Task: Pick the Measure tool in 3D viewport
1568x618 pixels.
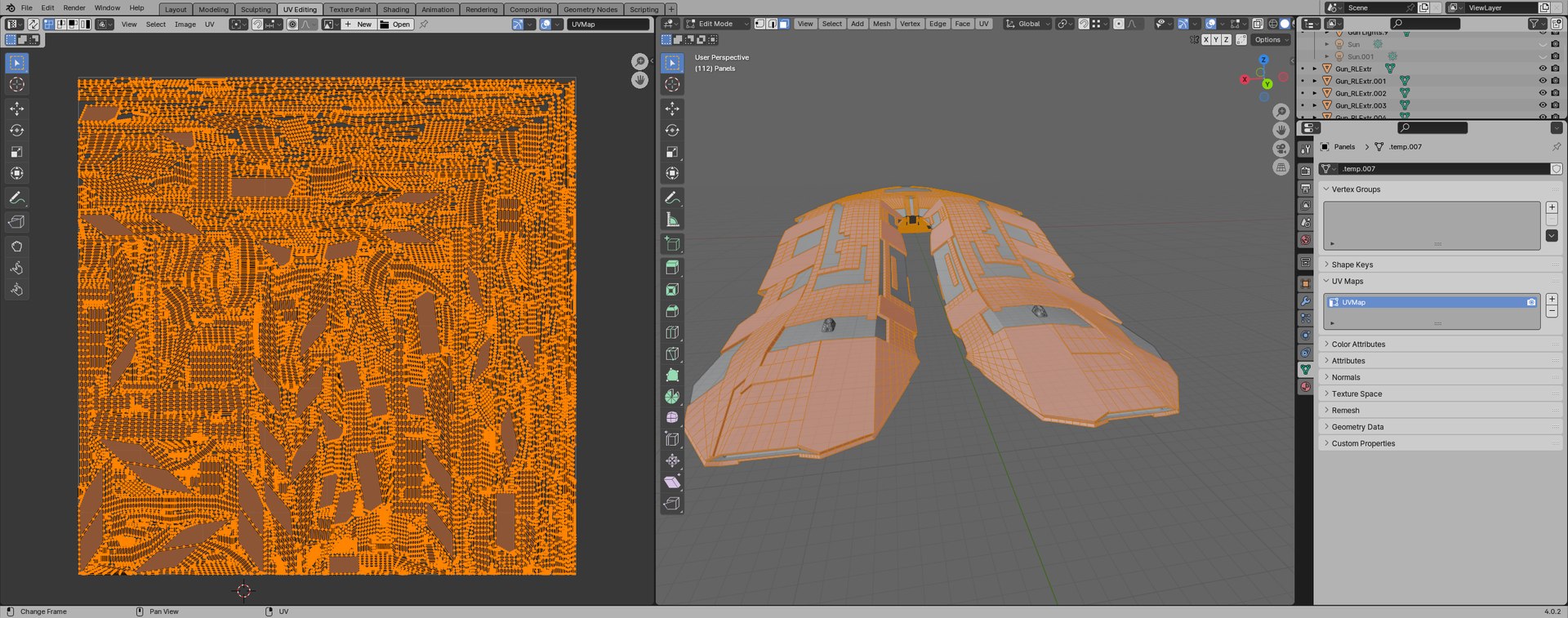Action: [672, 220]
